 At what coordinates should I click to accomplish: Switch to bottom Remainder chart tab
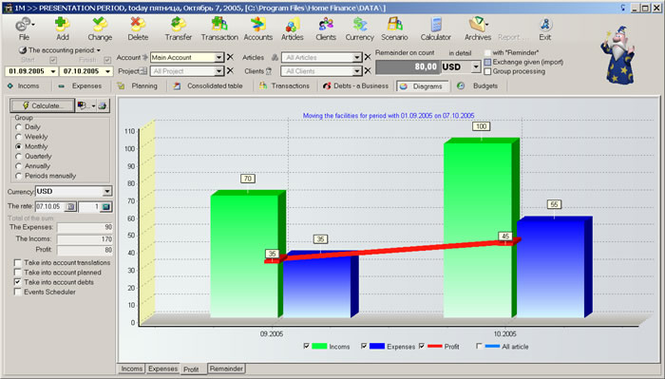(x=226, y=369)
